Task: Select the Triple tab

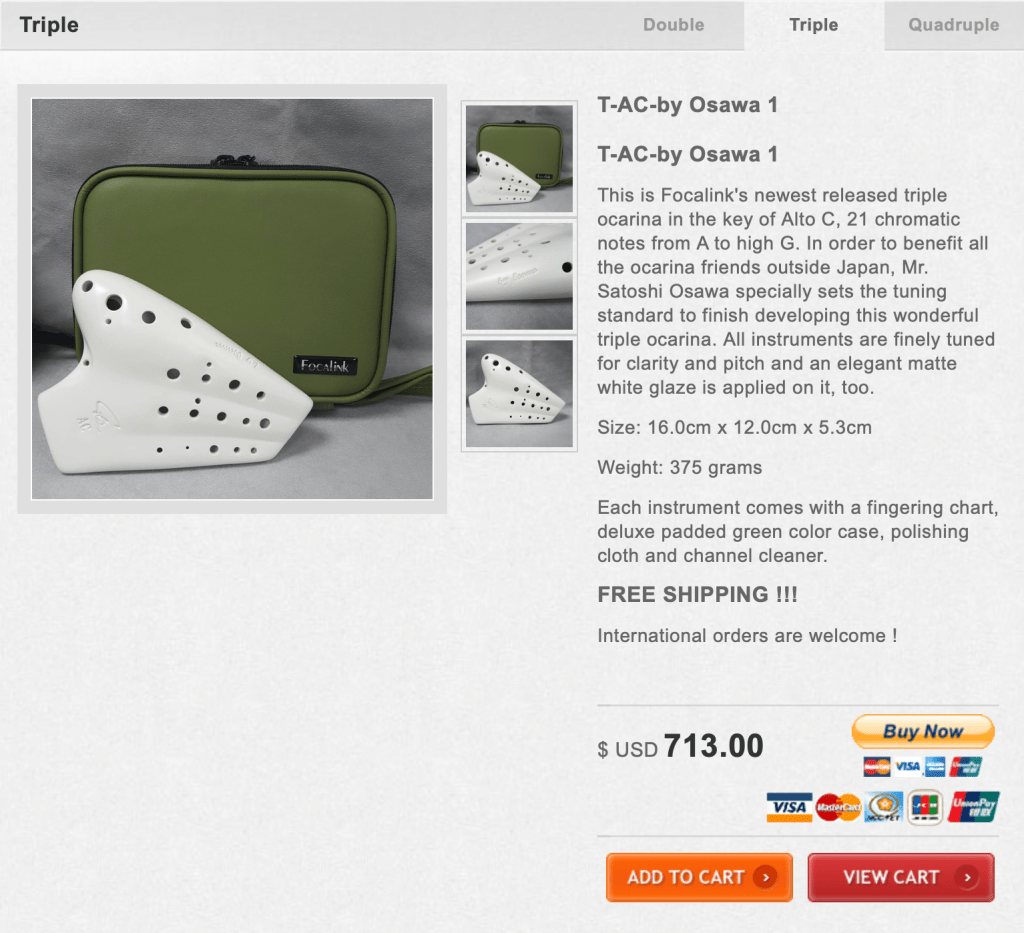Action: coord(814,25)
